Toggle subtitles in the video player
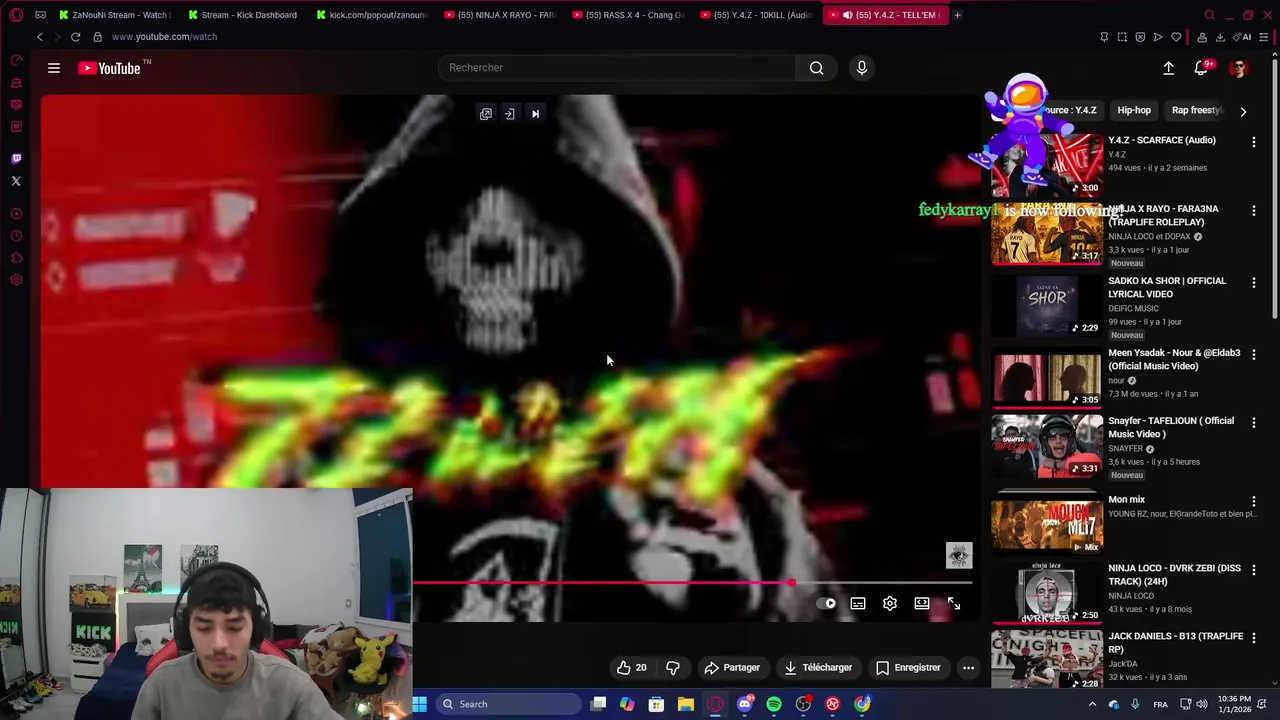The image size is (1280, 720). point(858,604)
